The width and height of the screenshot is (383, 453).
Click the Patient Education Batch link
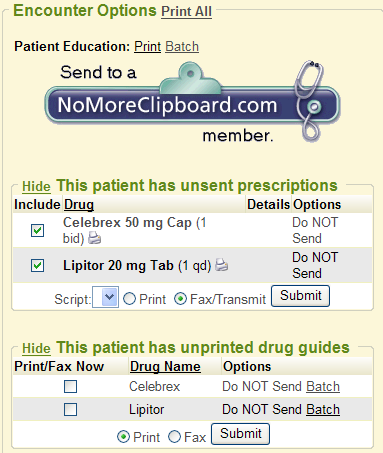click(x=182, y=47)
